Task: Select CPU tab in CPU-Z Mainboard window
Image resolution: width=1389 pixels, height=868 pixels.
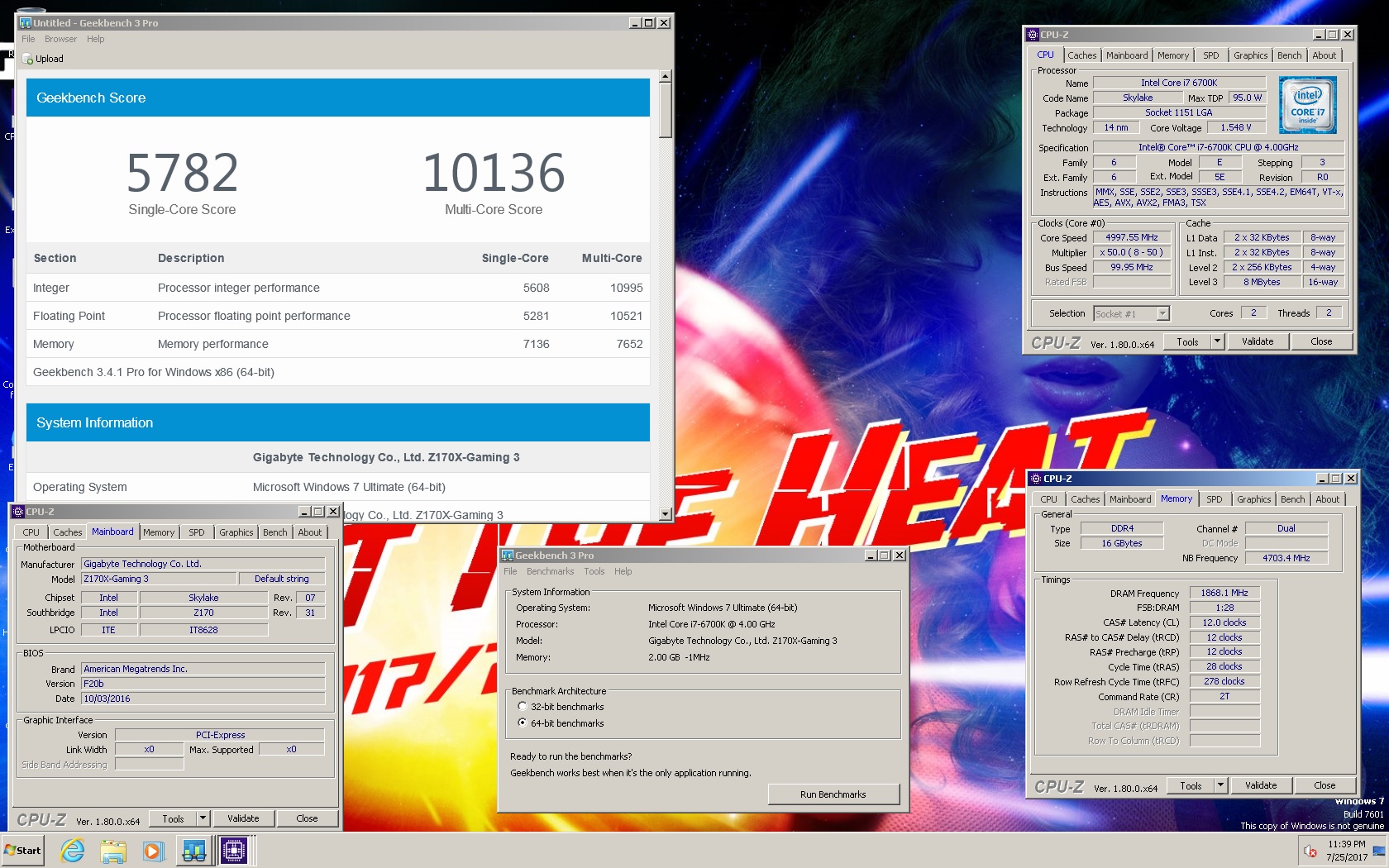Action: pos(31,532)
